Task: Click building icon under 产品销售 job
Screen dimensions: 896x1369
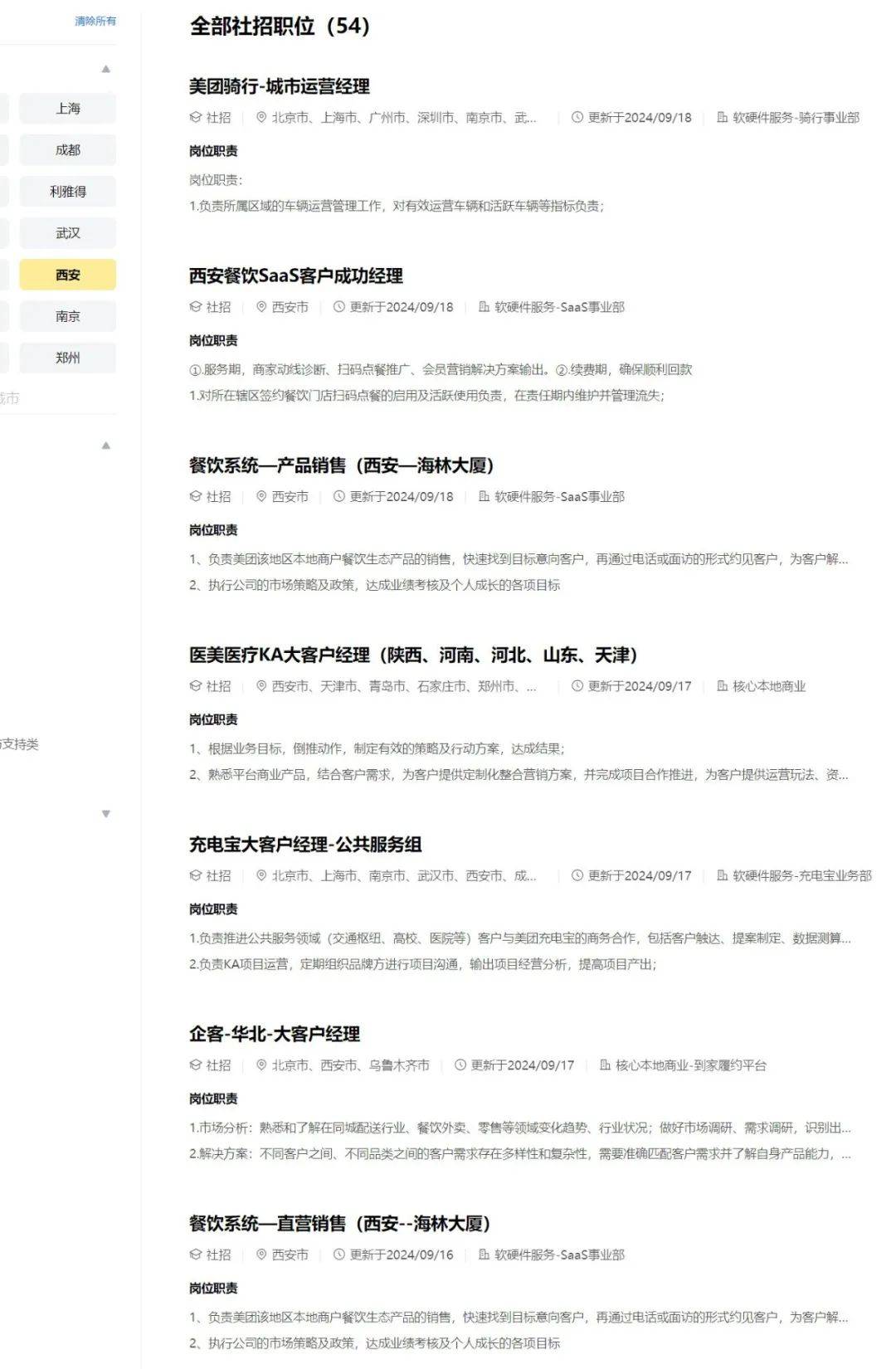Action: 485,497
